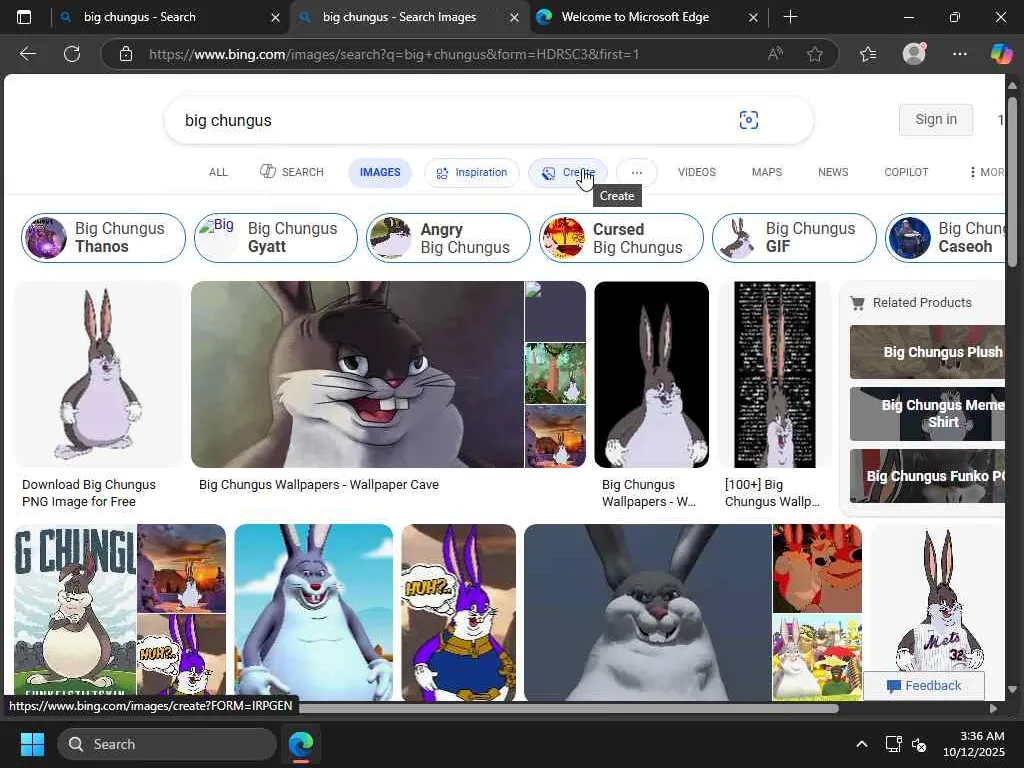Select the Cursed Big Chungus suggestion chip

(x=621, y=238)
